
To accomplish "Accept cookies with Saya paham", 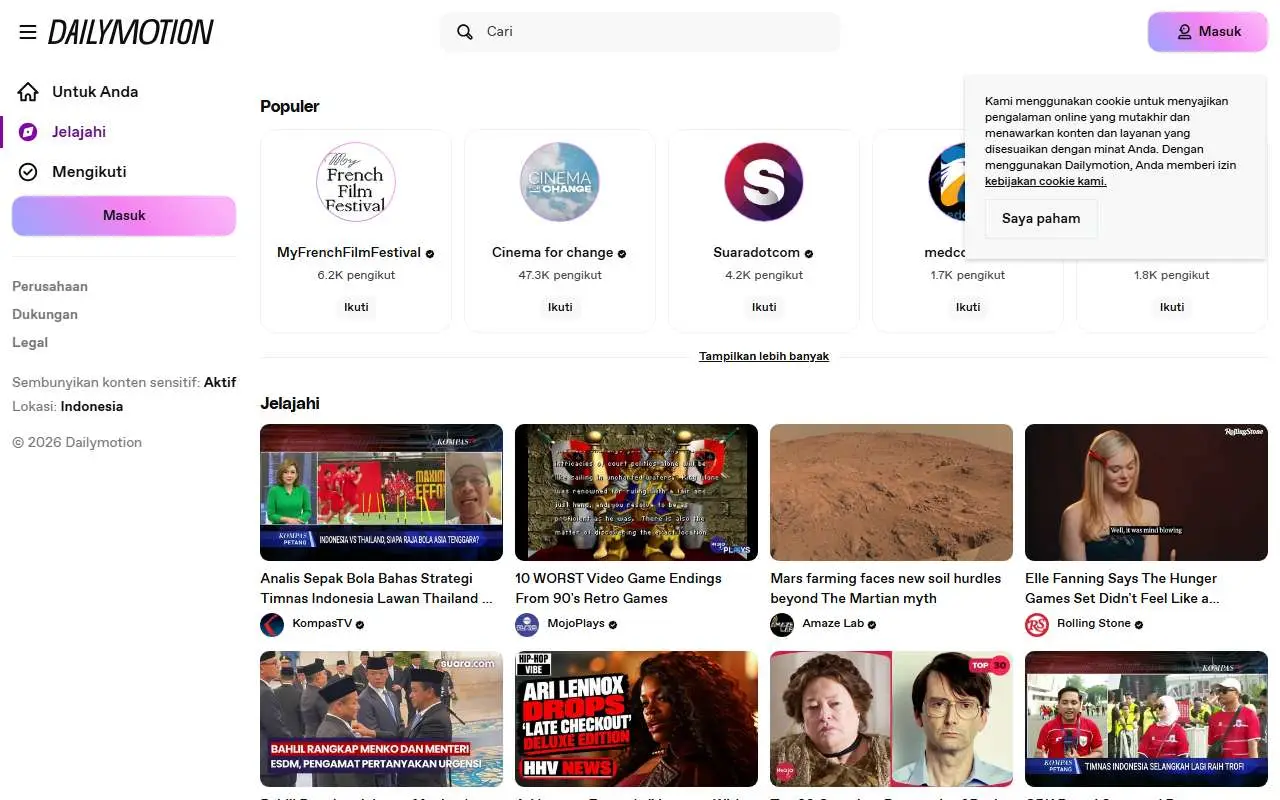I will pyautogui.click(x=1041, y=219).
